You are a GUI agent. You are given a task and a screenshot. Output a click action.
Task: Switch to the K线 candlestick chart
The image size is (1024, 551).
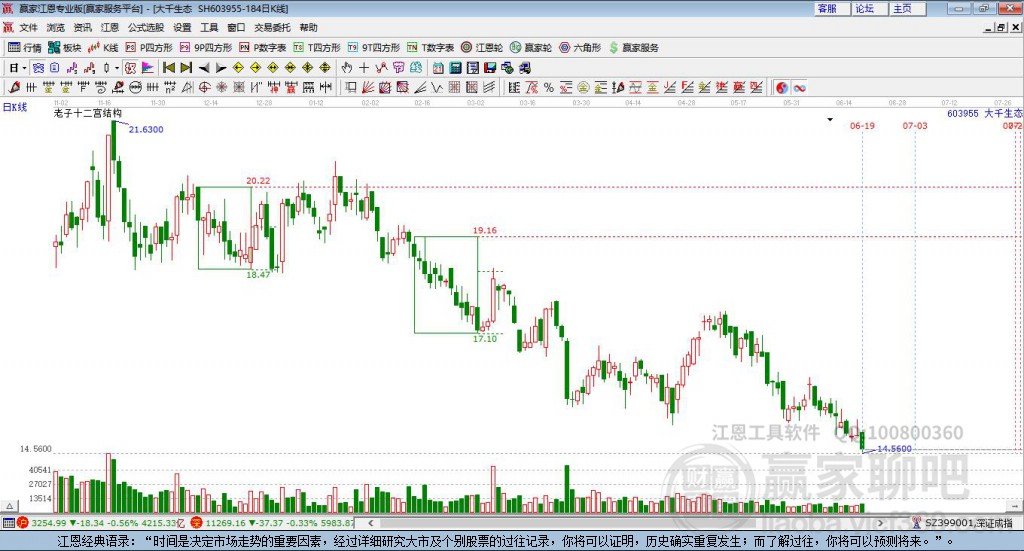pyautogui.click(x=103, y=48)
